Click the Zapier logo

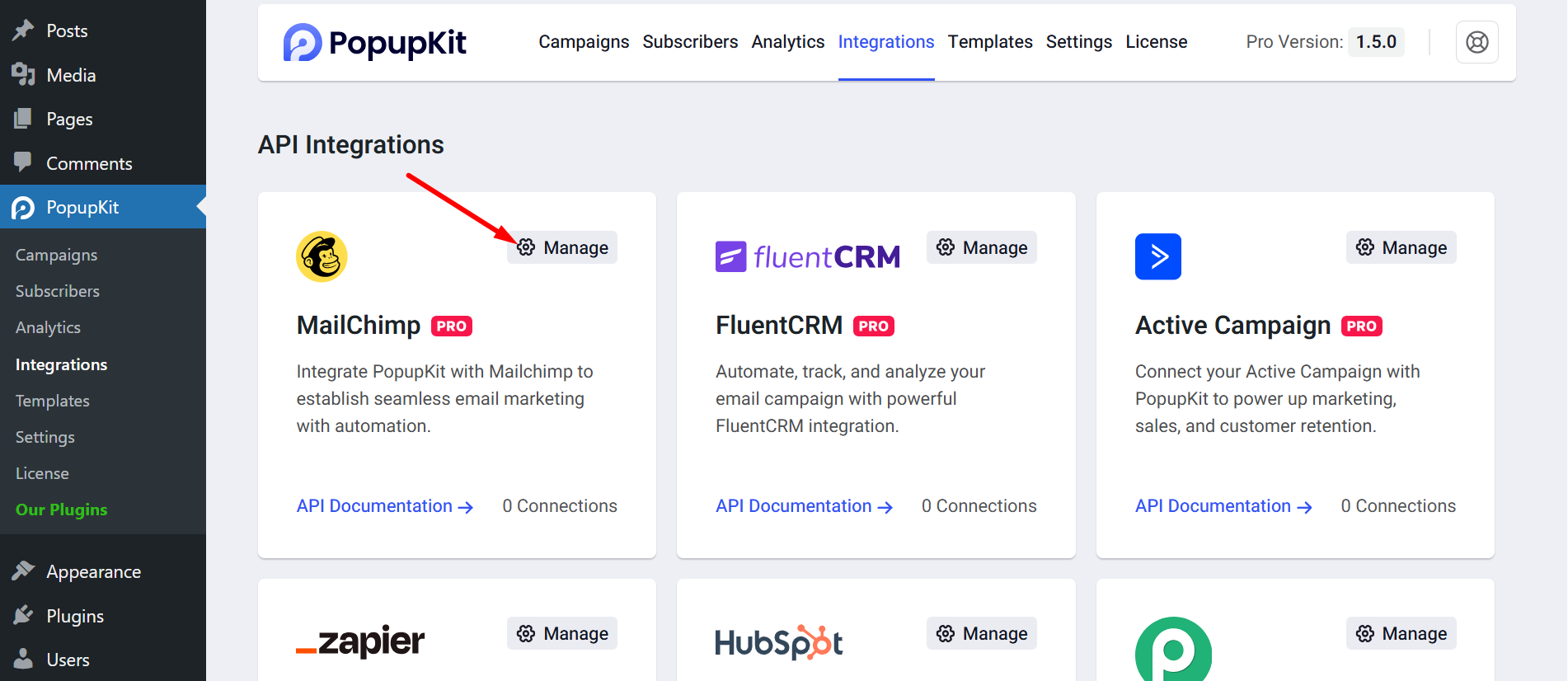pos(360,641)
